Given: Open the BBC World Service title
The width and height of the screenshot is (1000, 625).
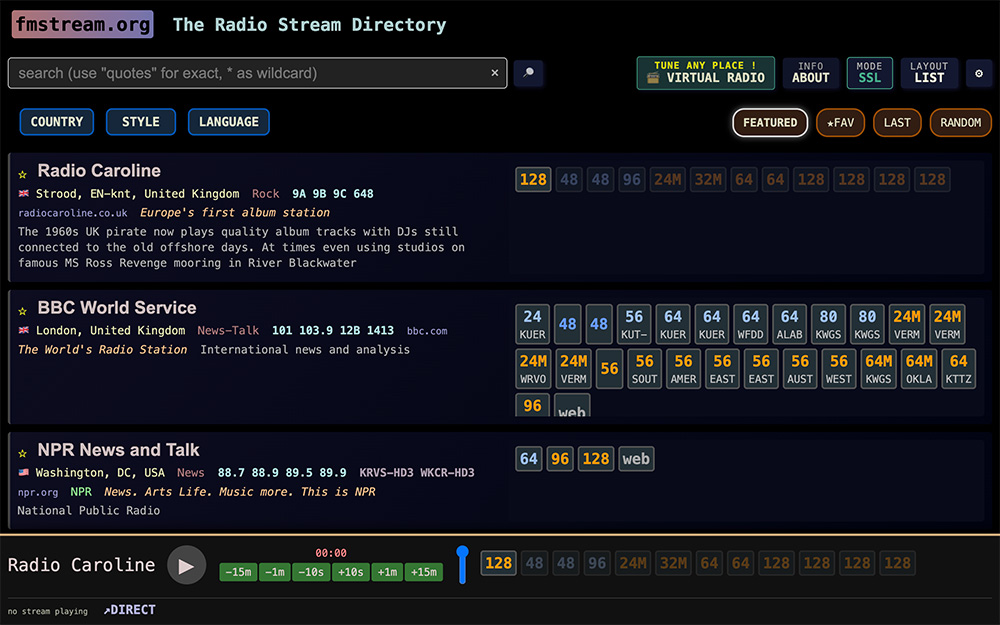Looking at the screenshot, I should point(117,308).
